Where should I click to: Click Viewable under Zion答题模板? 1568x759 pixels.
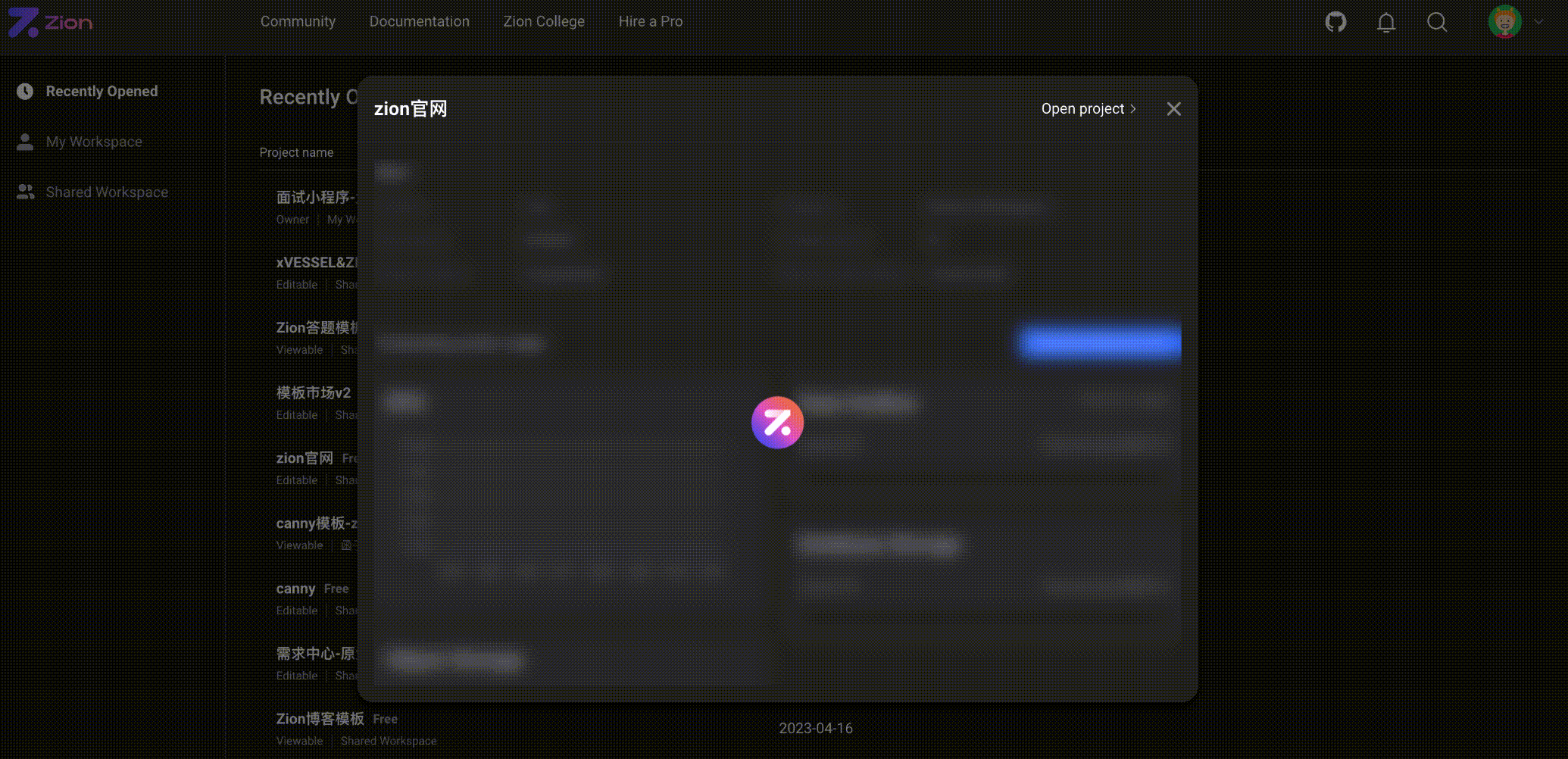(x=299, y=350)
